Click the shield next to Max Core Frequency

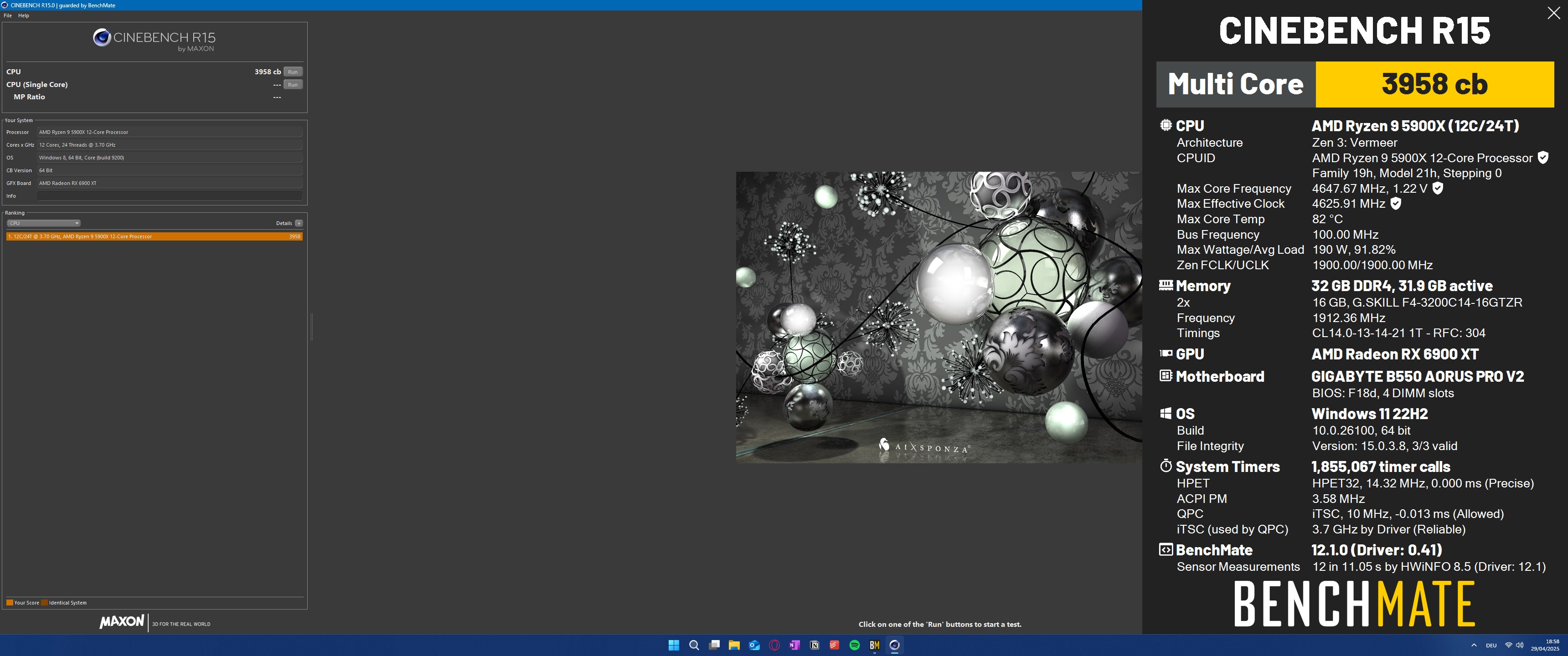(x=1438, y=188)
